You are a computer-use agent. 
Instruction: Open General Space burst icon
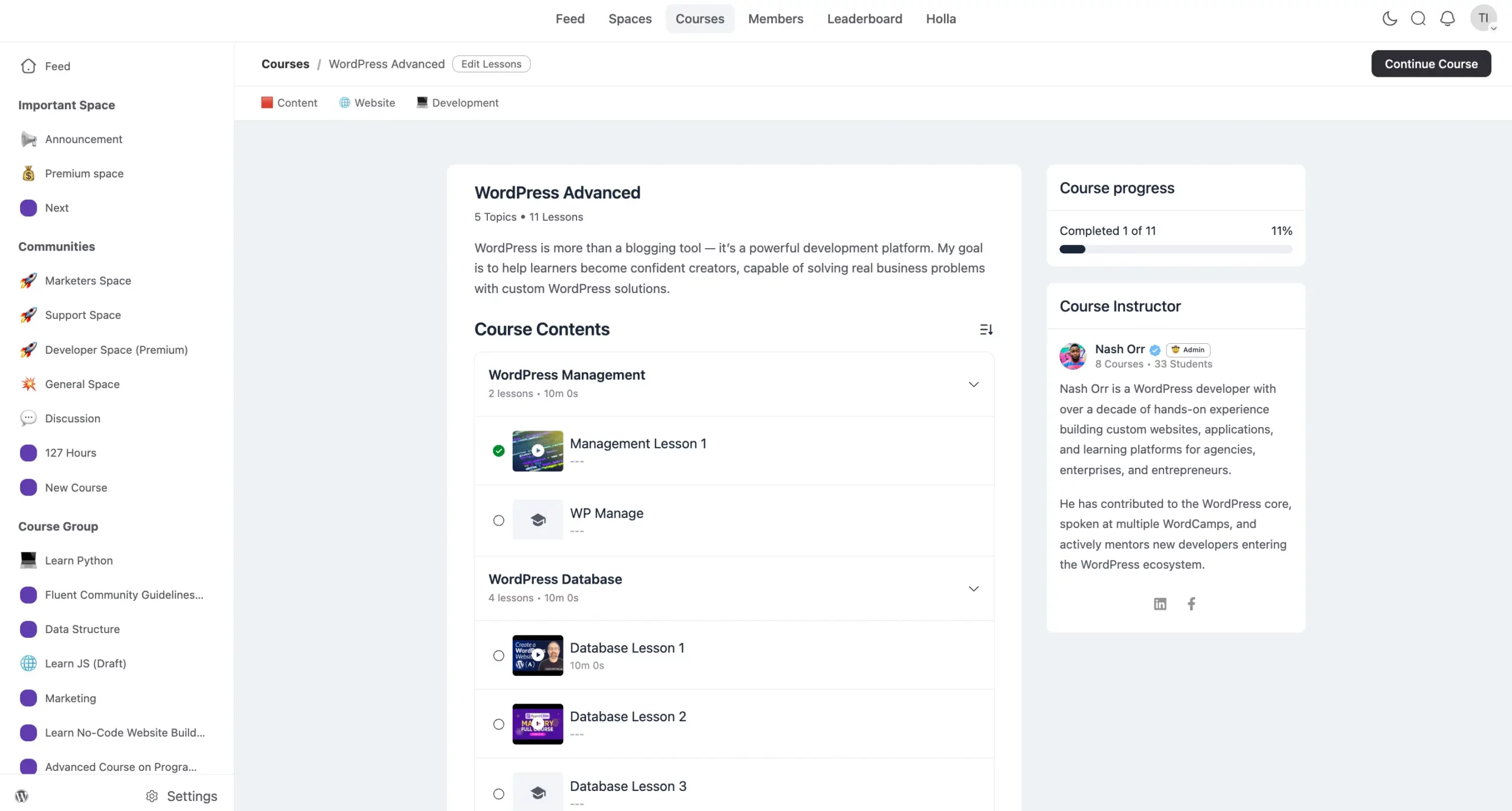[28, 384]
